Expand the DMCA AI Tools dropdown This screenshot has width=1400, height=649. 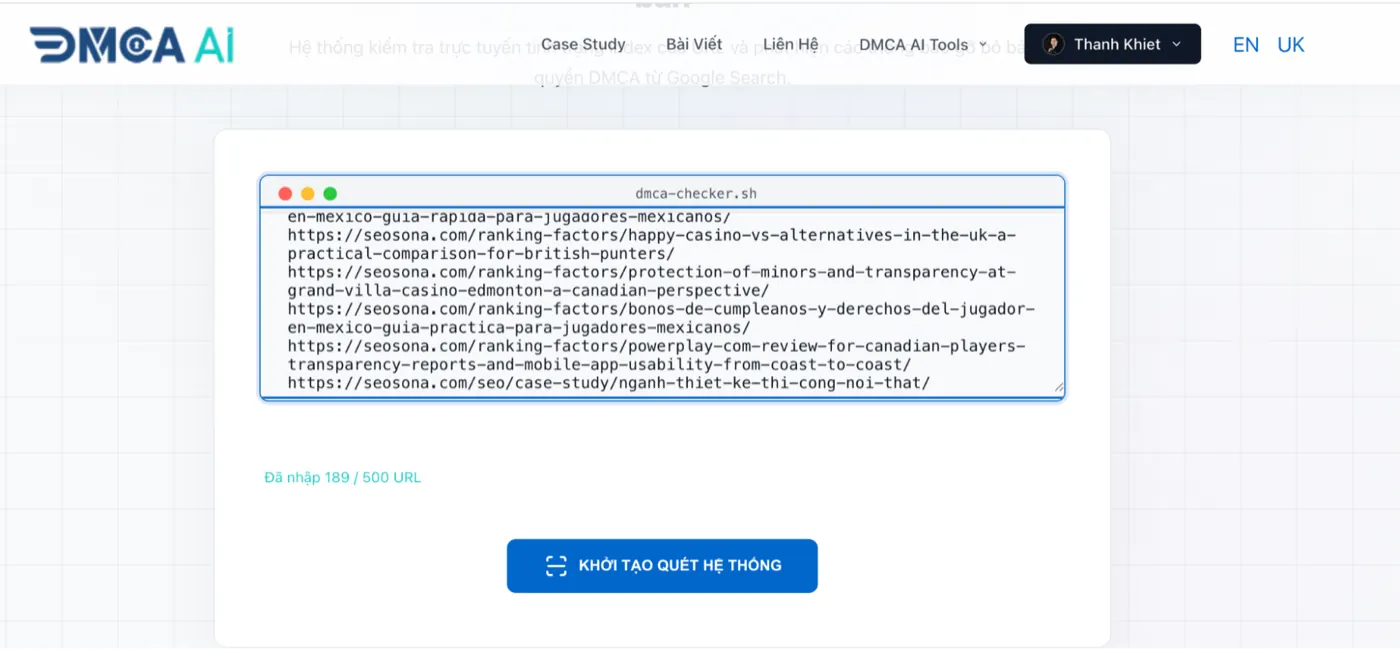[922, 44]
